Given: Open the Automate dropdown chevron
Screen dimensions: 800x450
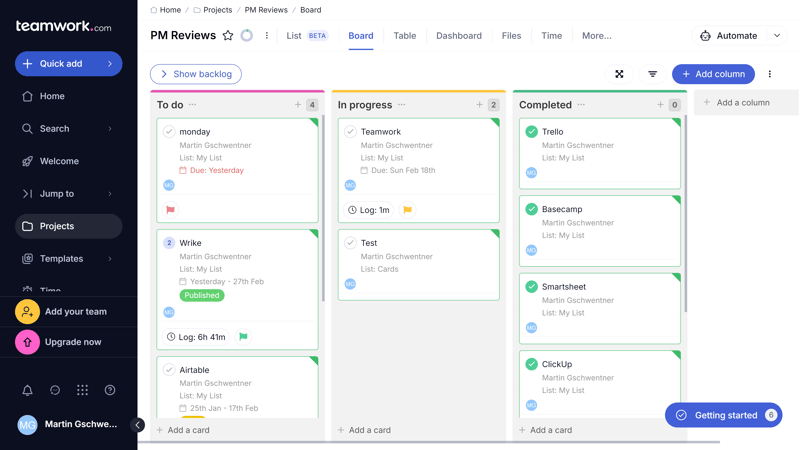Looking at the screenshot, I should [777, 36].
